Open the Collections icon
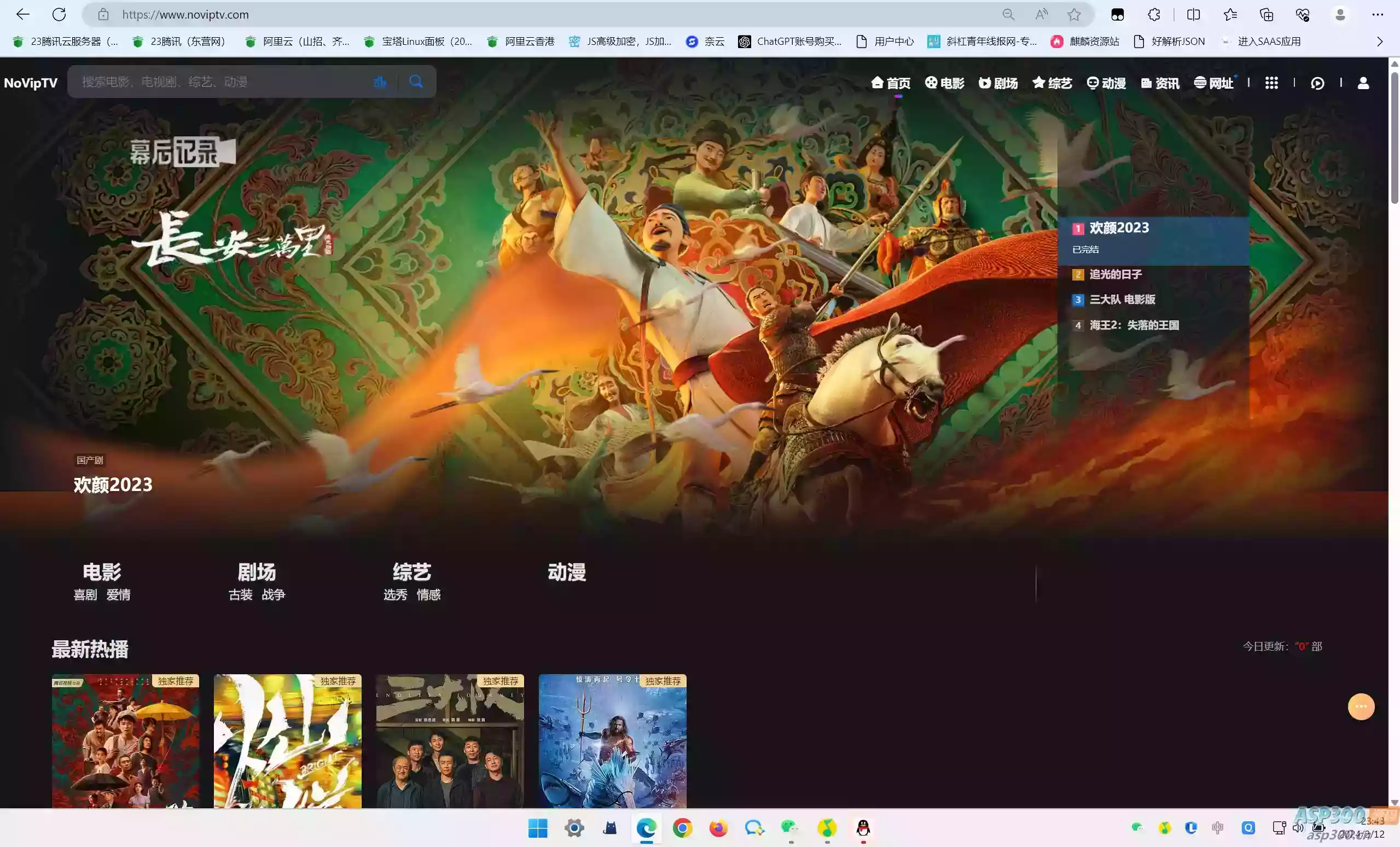 pos(1267,15)
